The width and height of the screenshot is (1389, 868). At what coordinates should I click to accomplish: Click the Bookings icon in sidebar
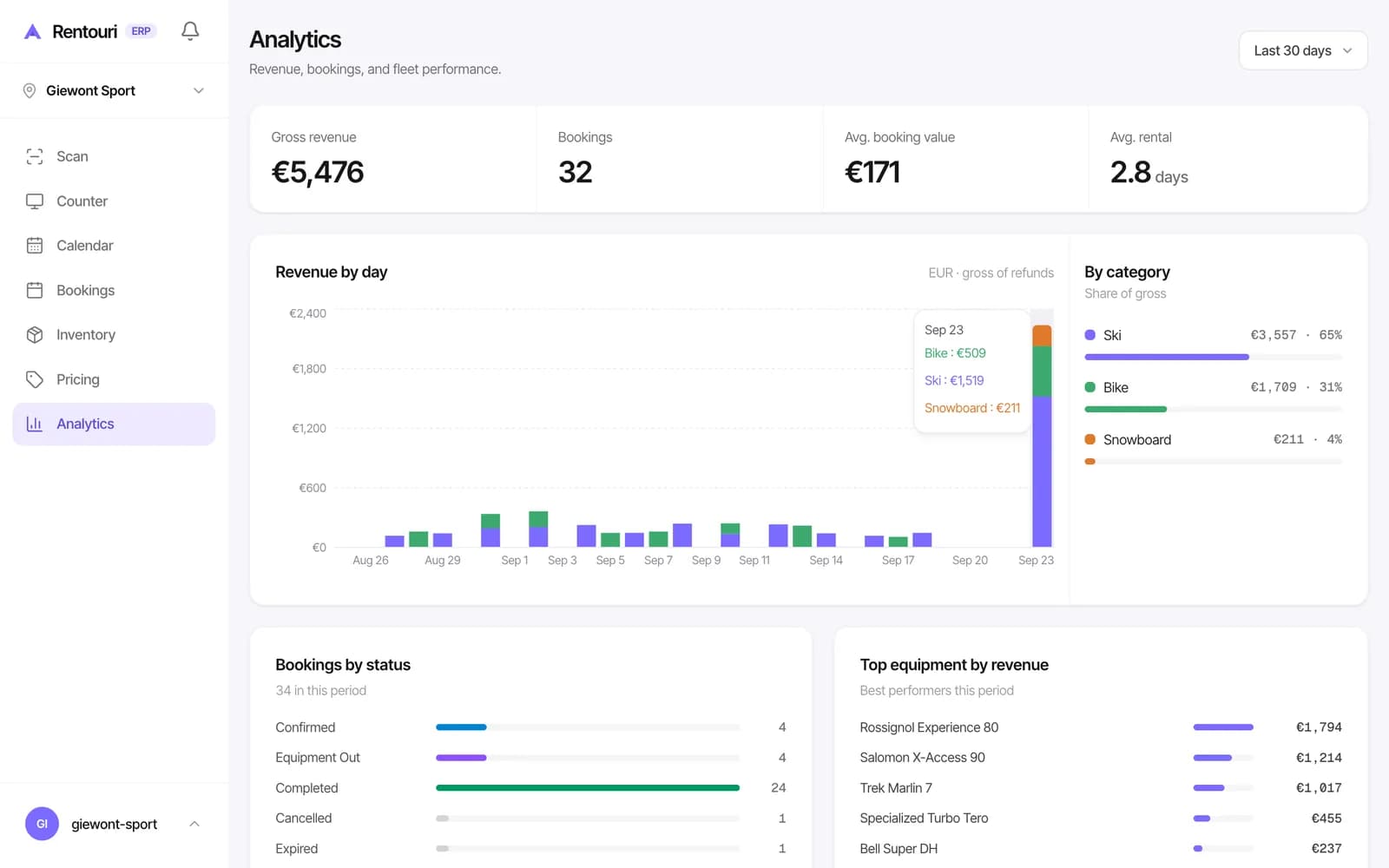point(35,290)
